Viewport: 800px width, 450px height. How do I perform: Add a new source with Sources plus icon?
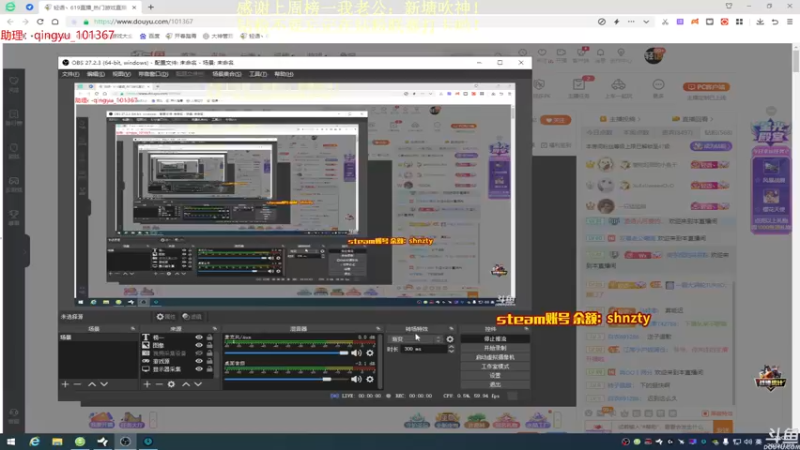click(147, 384)
